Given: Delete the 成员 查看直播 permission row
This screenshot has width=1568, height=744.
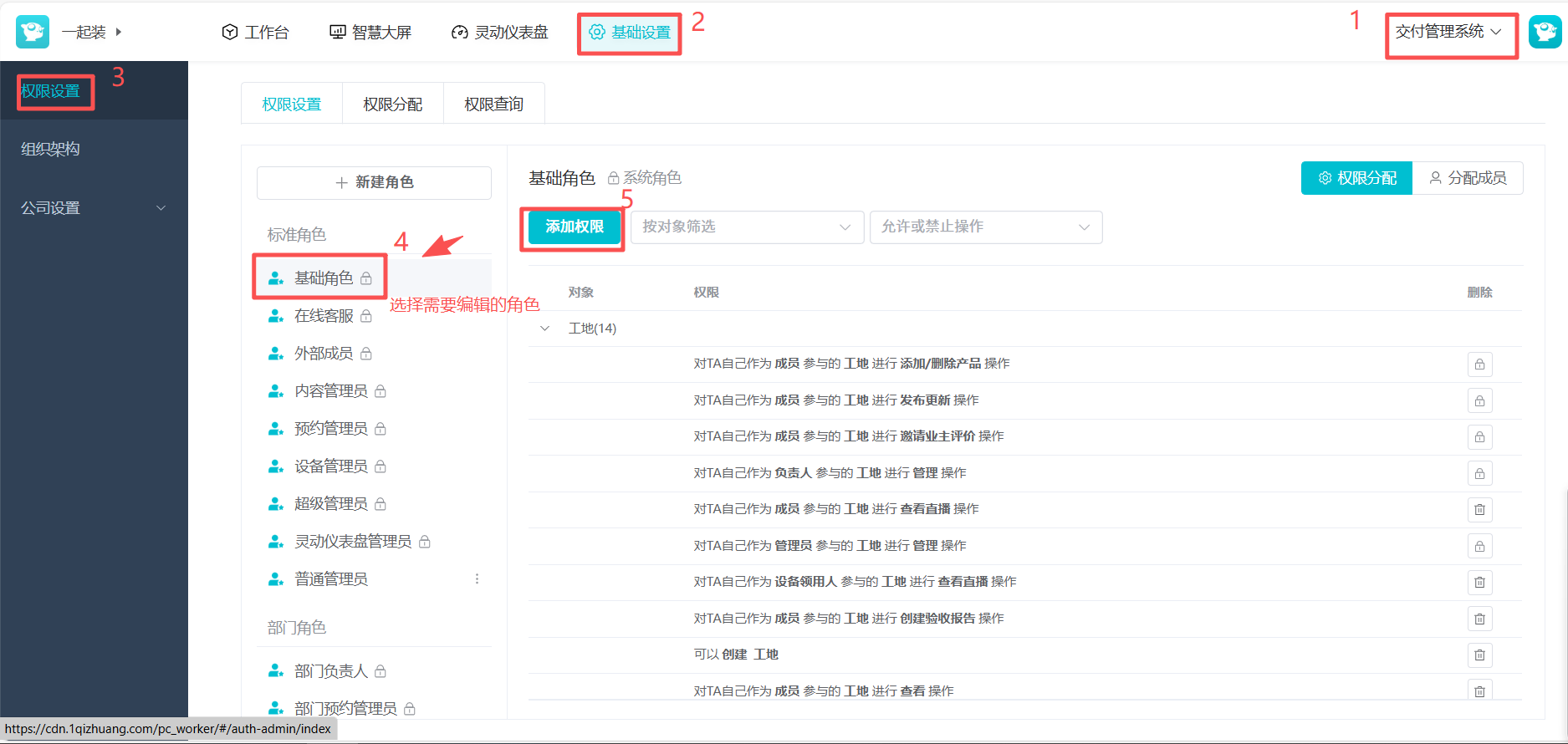Looking at the screenshot, I should (x=1479, y=509).
